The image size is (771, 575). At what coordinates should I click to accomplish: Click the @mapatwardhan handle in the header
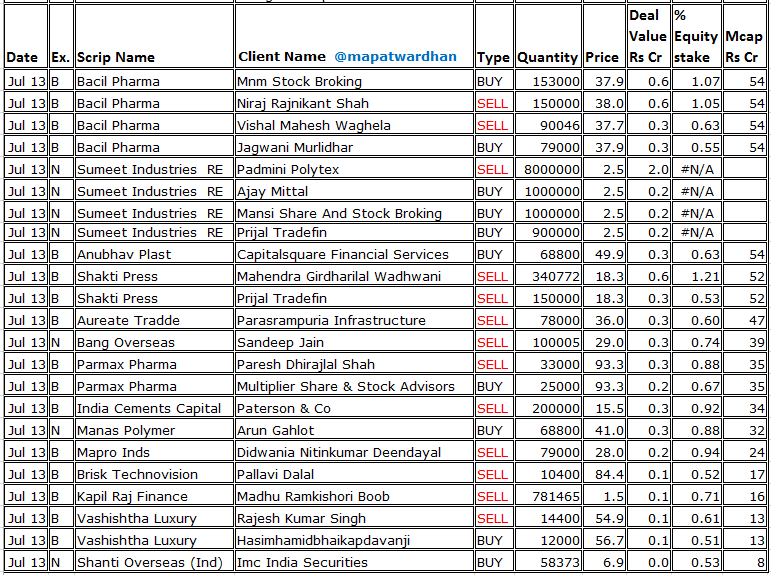coord(395,57)
